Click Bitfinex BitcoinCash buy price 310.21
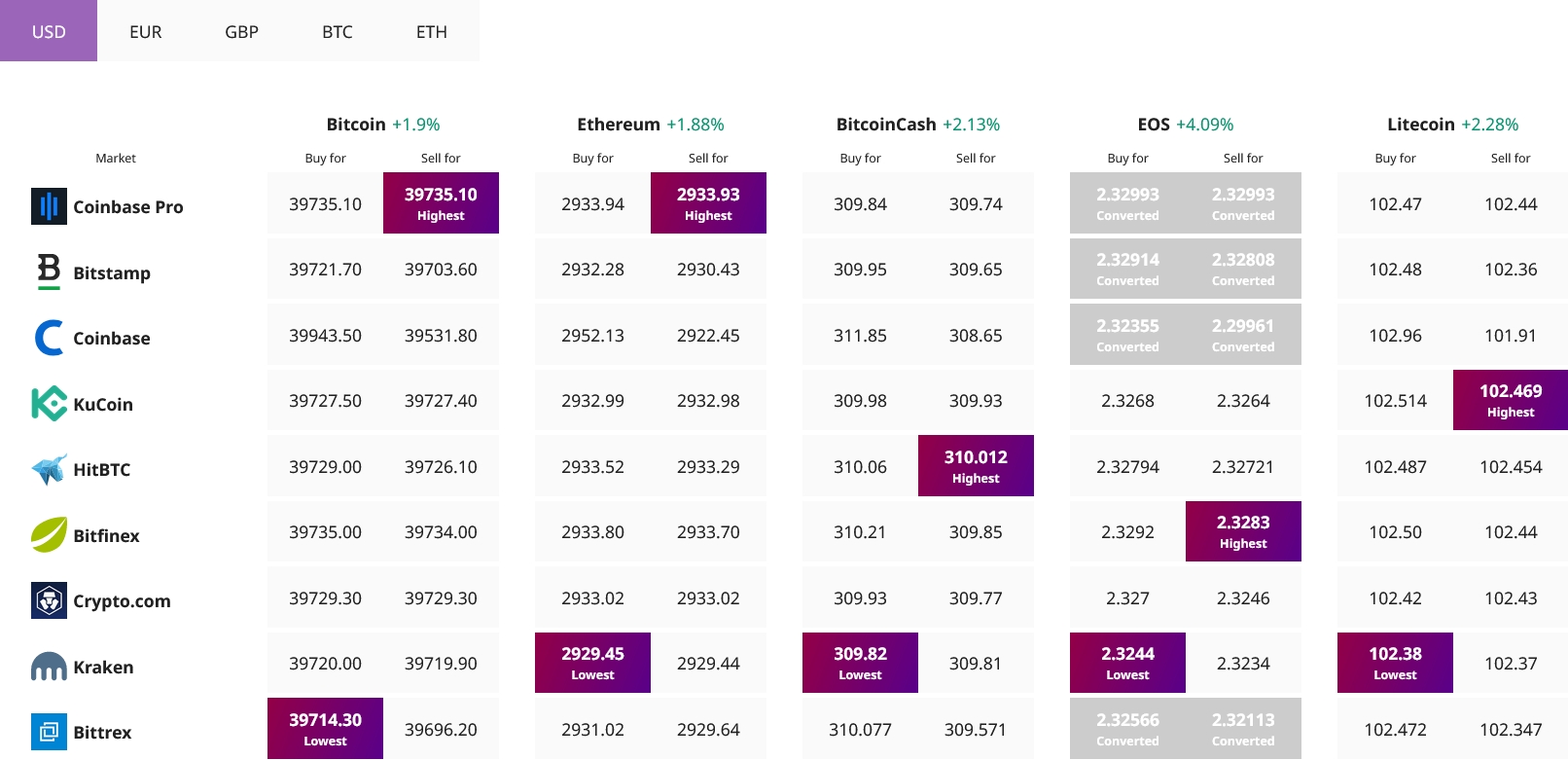Screen dimensions: 1568x760 point(860,531)
